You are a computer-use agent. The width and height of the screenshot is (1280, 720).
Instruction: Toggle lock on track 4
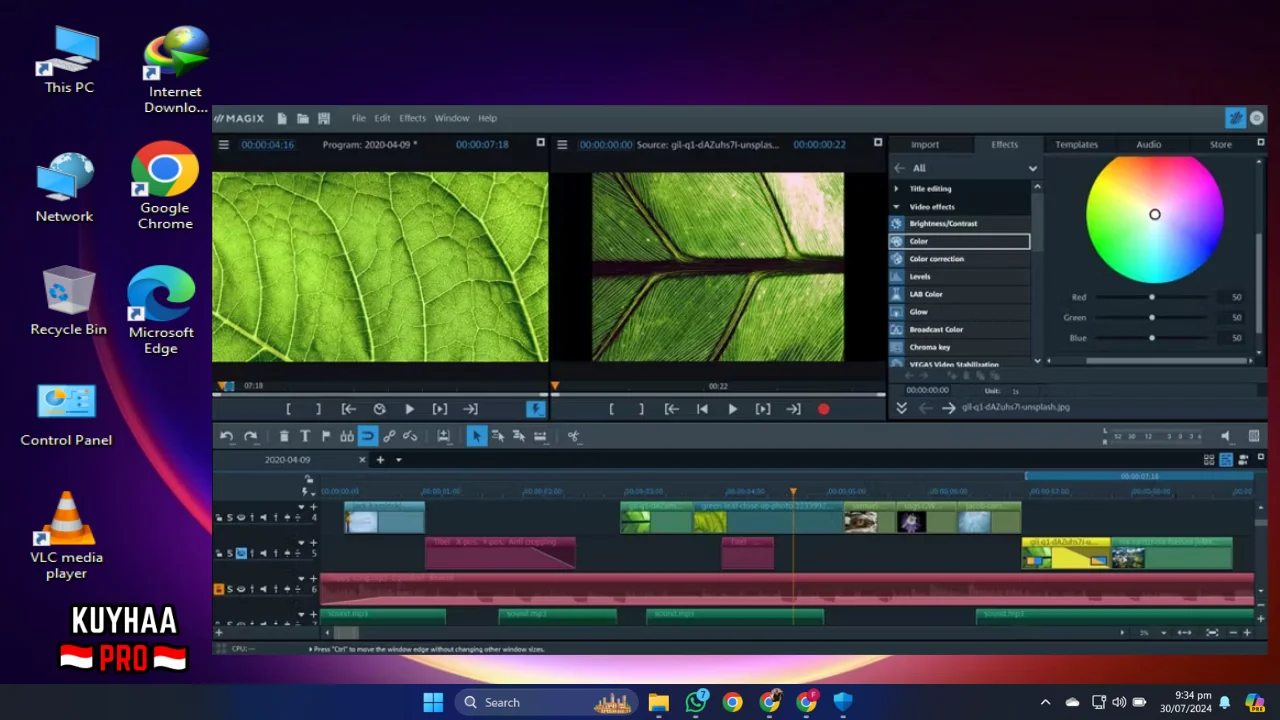point(219,517)
